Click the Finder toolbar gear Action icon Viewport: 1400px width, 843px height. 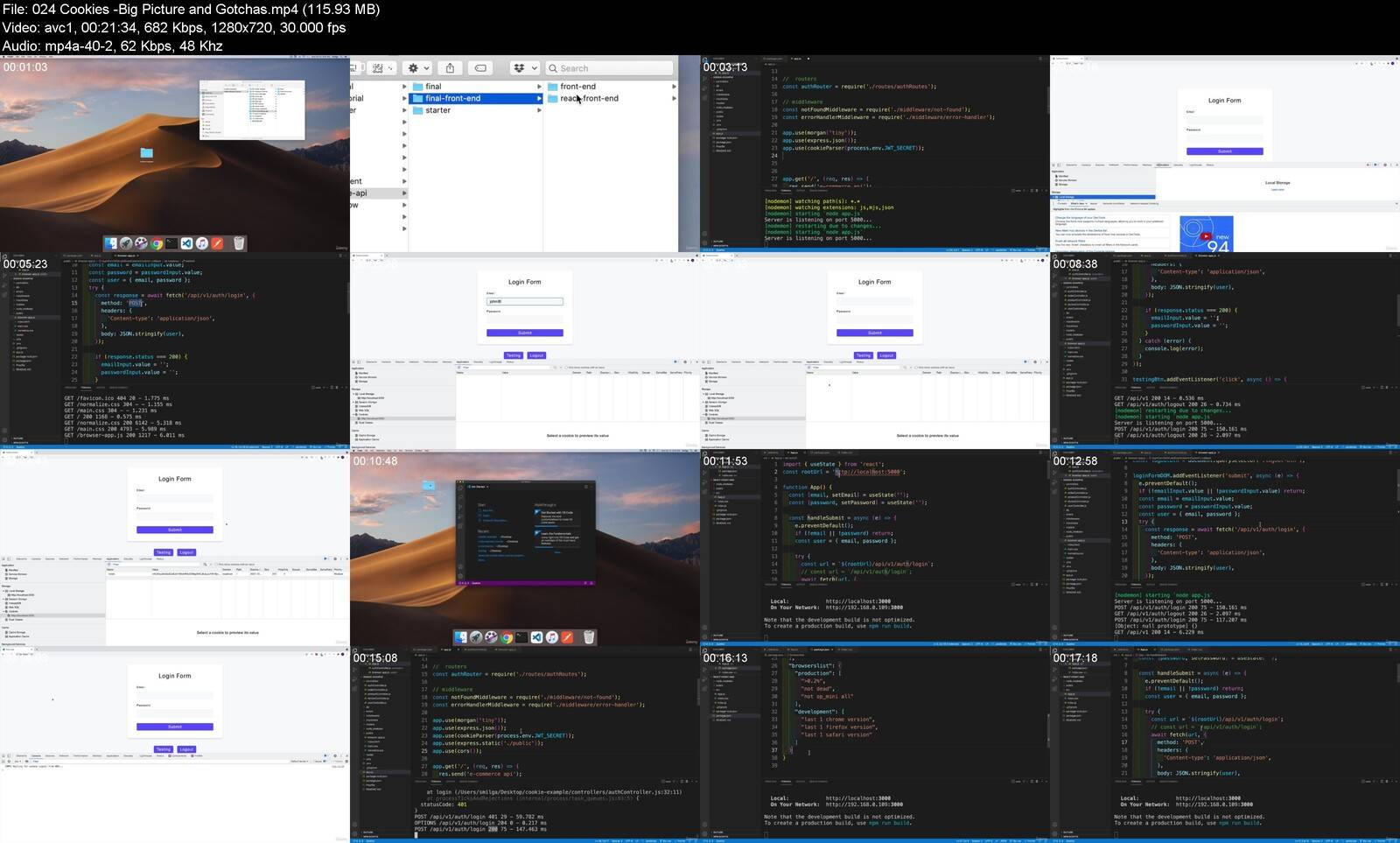tap(414, 68)
